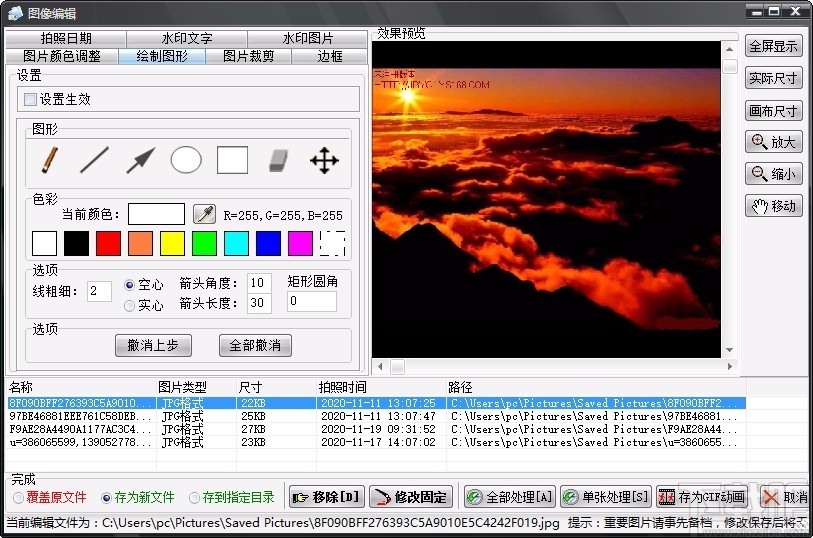Switch to 图片裁剪 tab
Screen dimensions: 813x538
(x=248, y=56)
